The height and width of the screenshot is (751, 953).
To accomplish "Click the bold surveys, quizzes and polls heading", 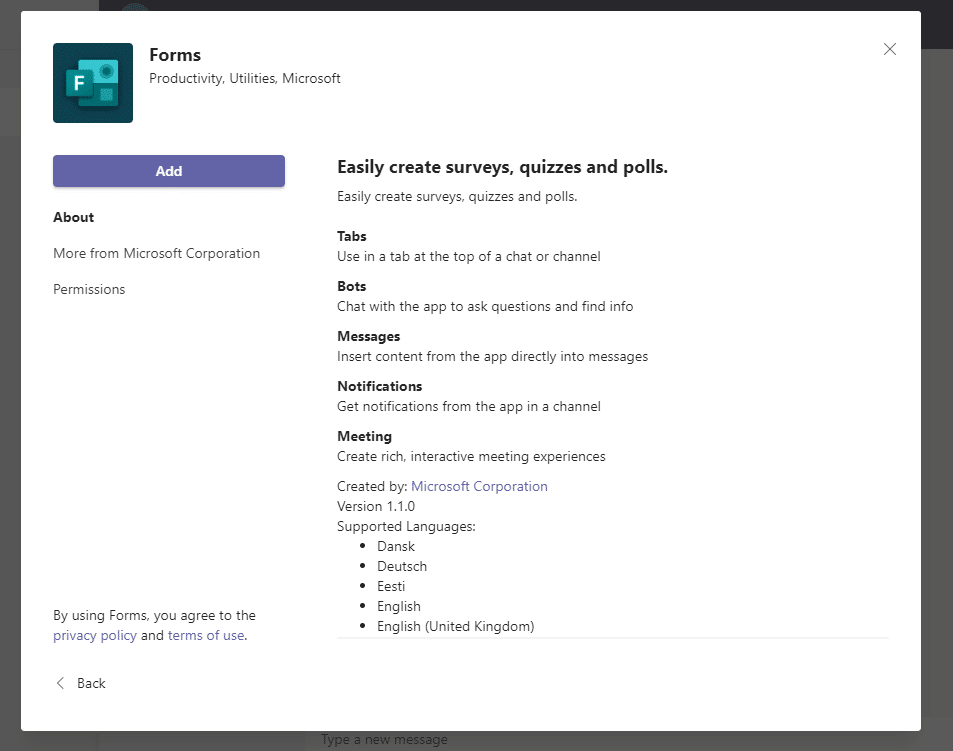I will pyautogui.click(x=502, y=167).
